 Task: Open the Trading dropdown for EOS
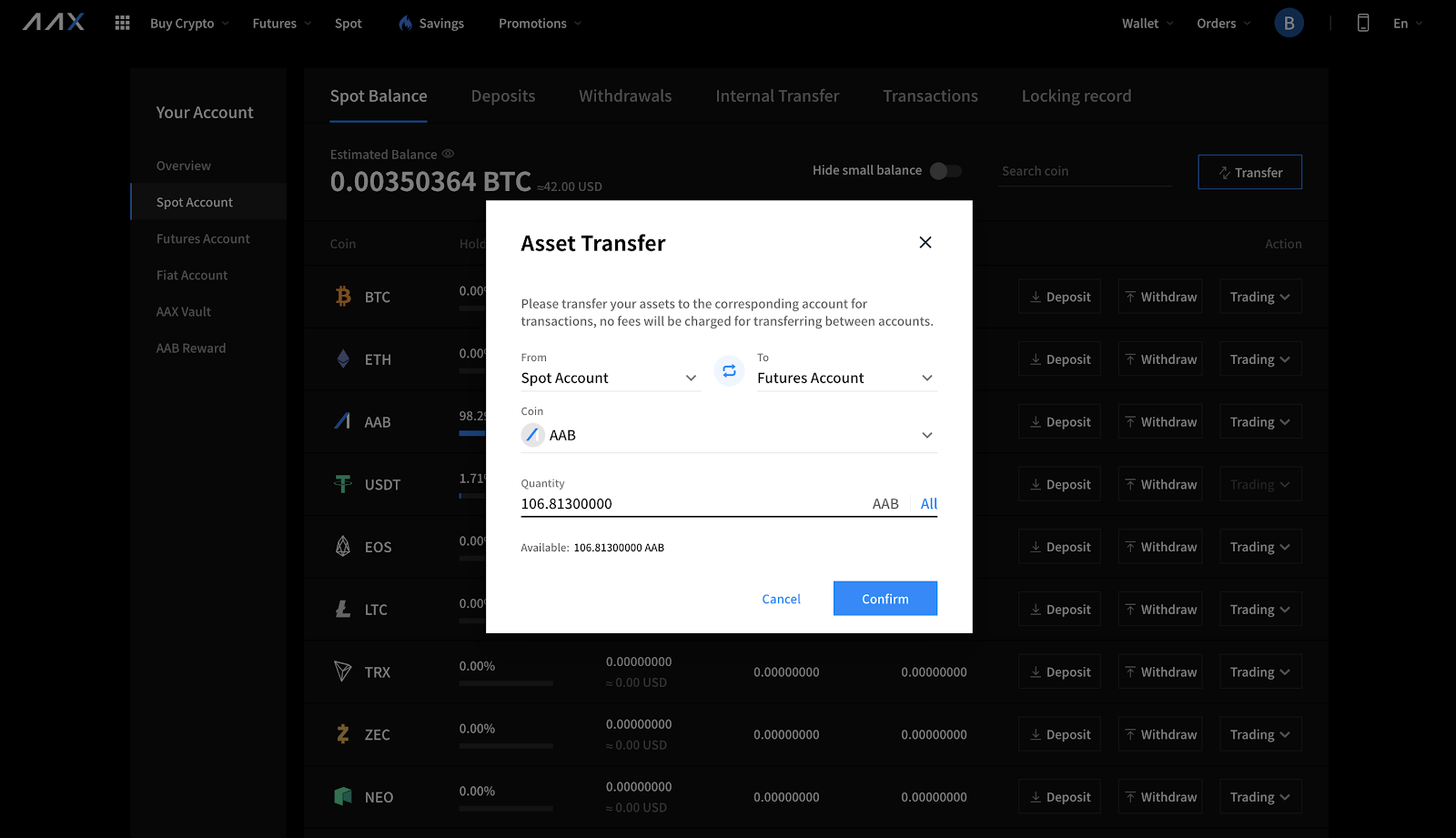point(1260,547)
